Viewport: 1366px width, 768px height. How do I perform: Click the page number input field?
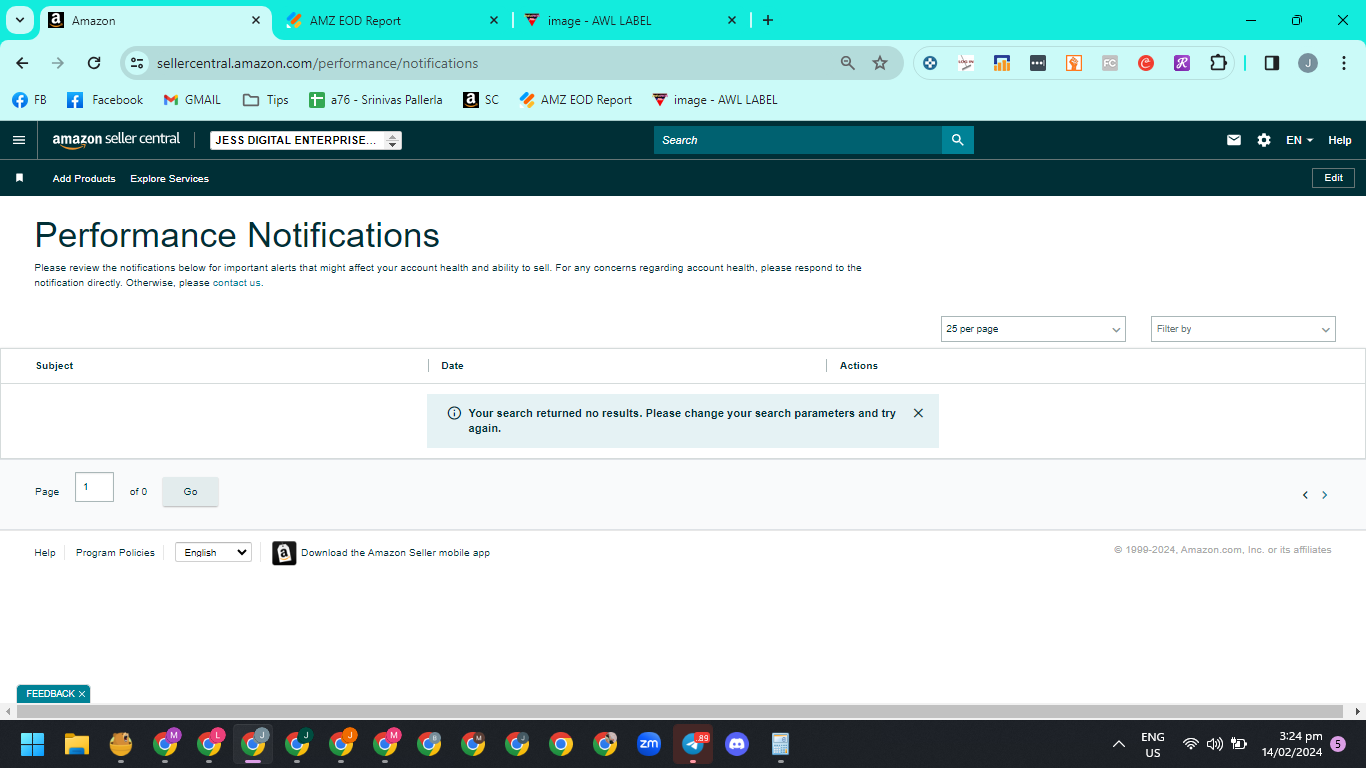[94, 487]
